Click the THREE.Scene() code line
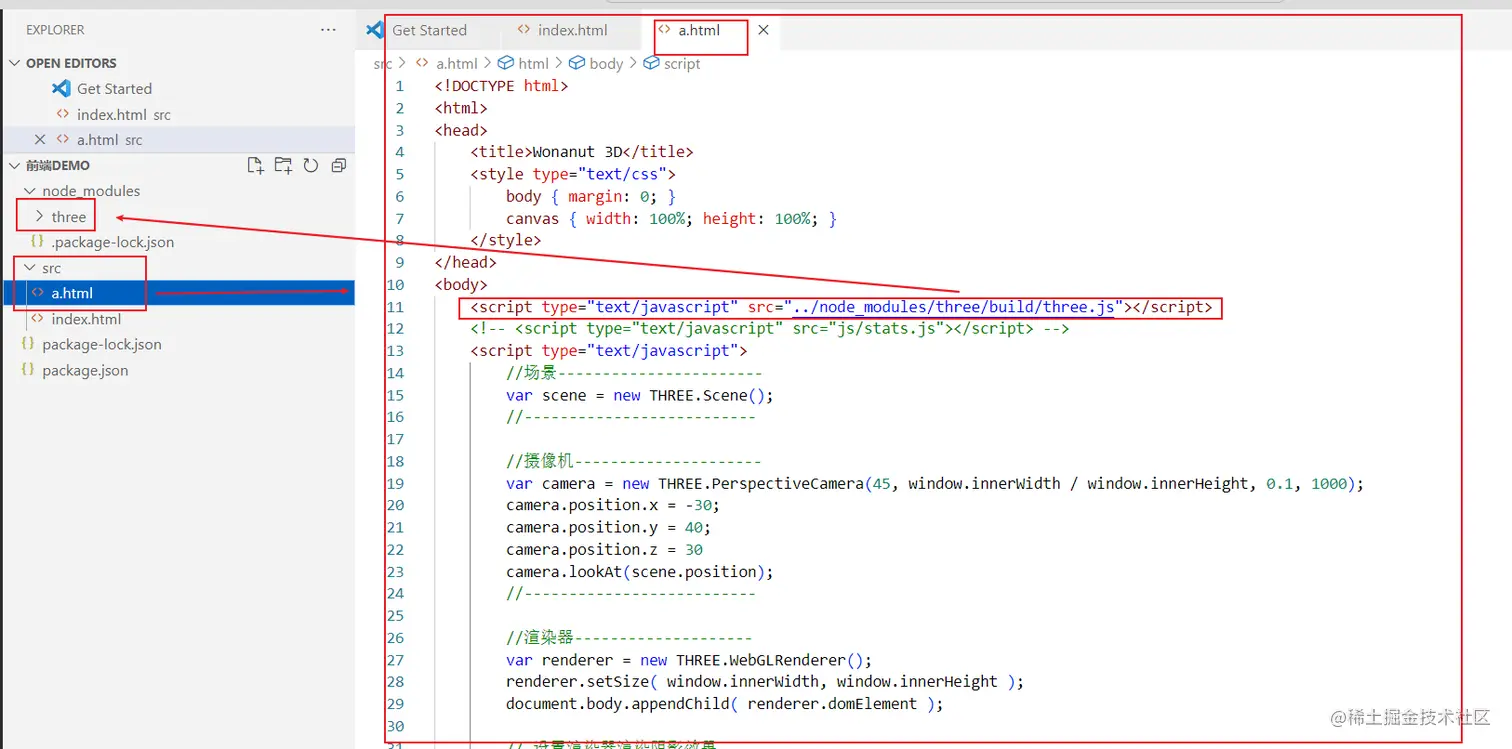1512x749 pixels. (x=640, y=395)
